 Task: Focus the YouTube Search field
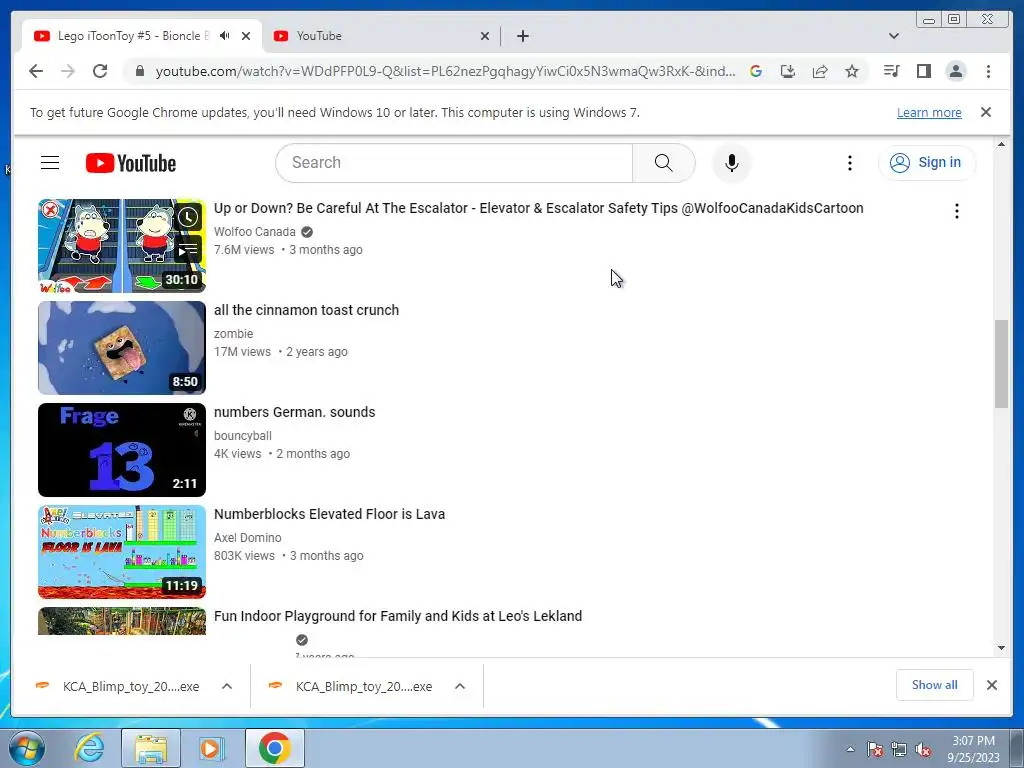[454, 163]
